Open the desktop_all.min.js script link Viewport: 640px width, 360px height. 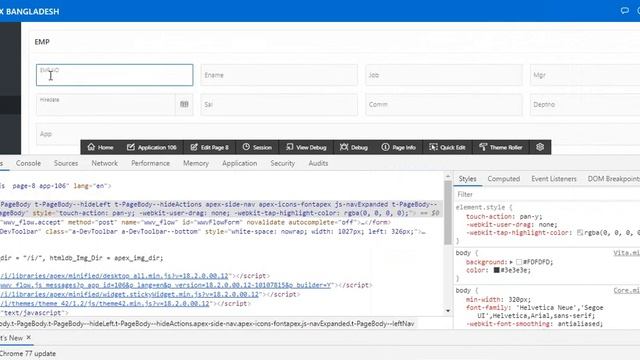click(114, 276)
